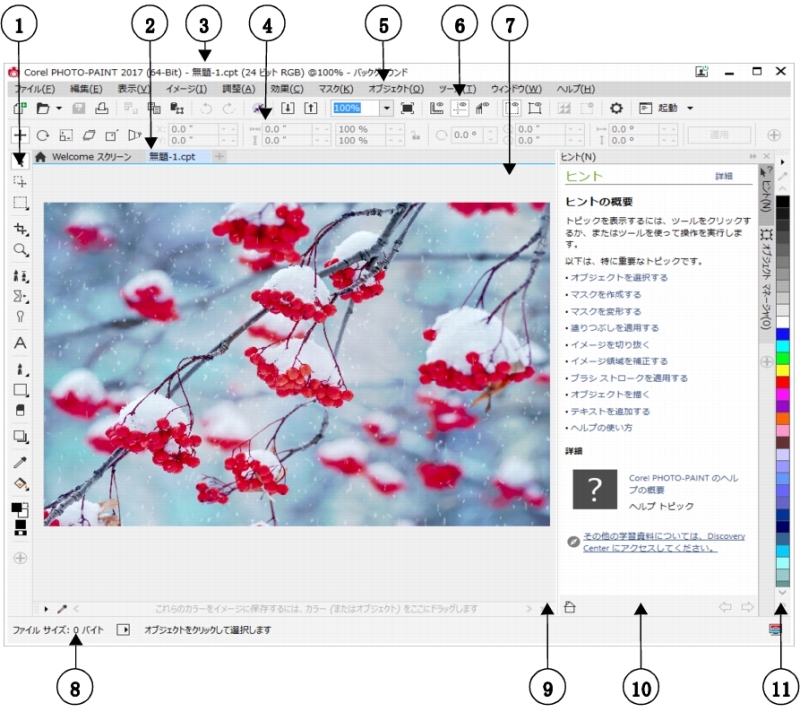Open the zoom level dropdown
Screen dimensions: 800x712
(387, 108)
